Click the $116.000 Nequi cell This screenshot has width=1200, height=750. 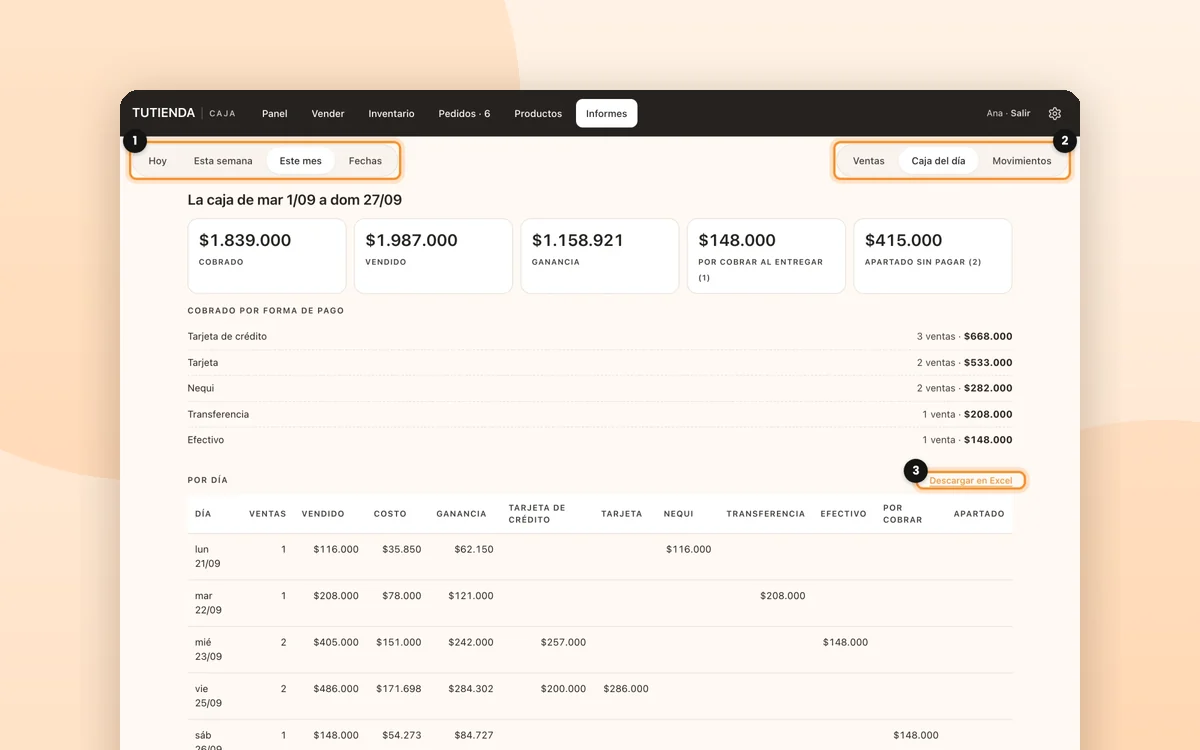(x=688, y=549)
